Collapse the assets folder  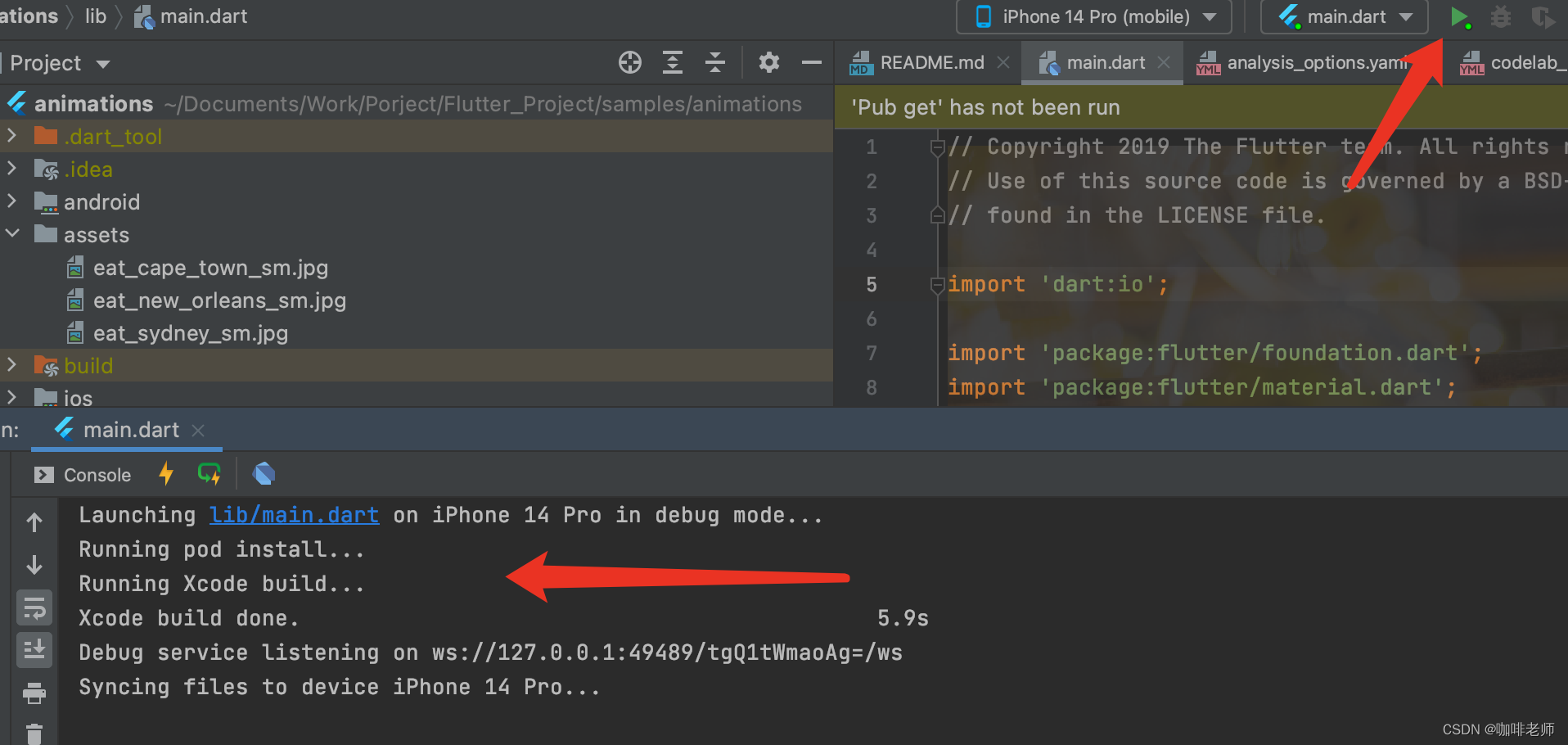(x=11, y=234)
